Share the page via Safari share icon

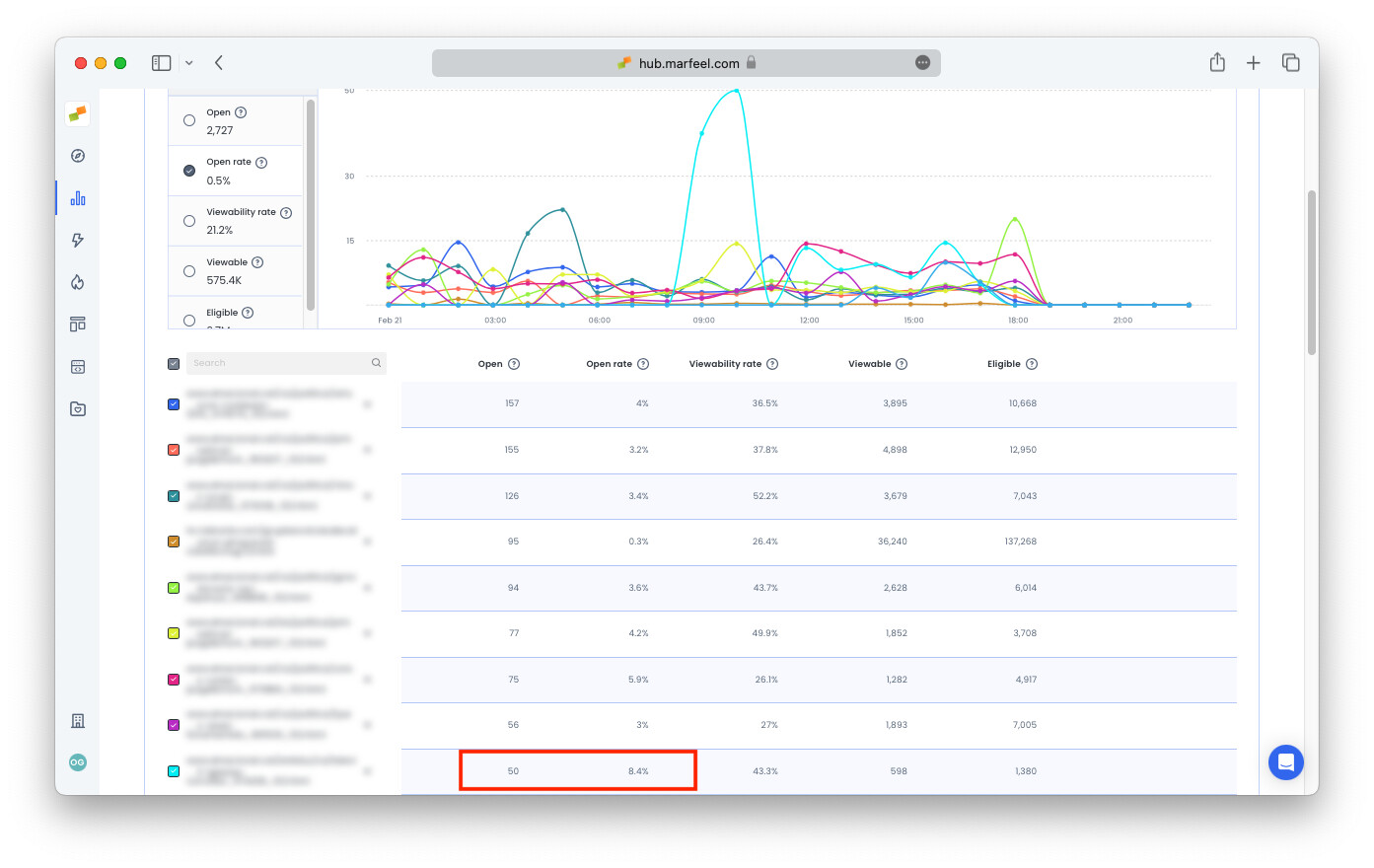point(1216,62)
